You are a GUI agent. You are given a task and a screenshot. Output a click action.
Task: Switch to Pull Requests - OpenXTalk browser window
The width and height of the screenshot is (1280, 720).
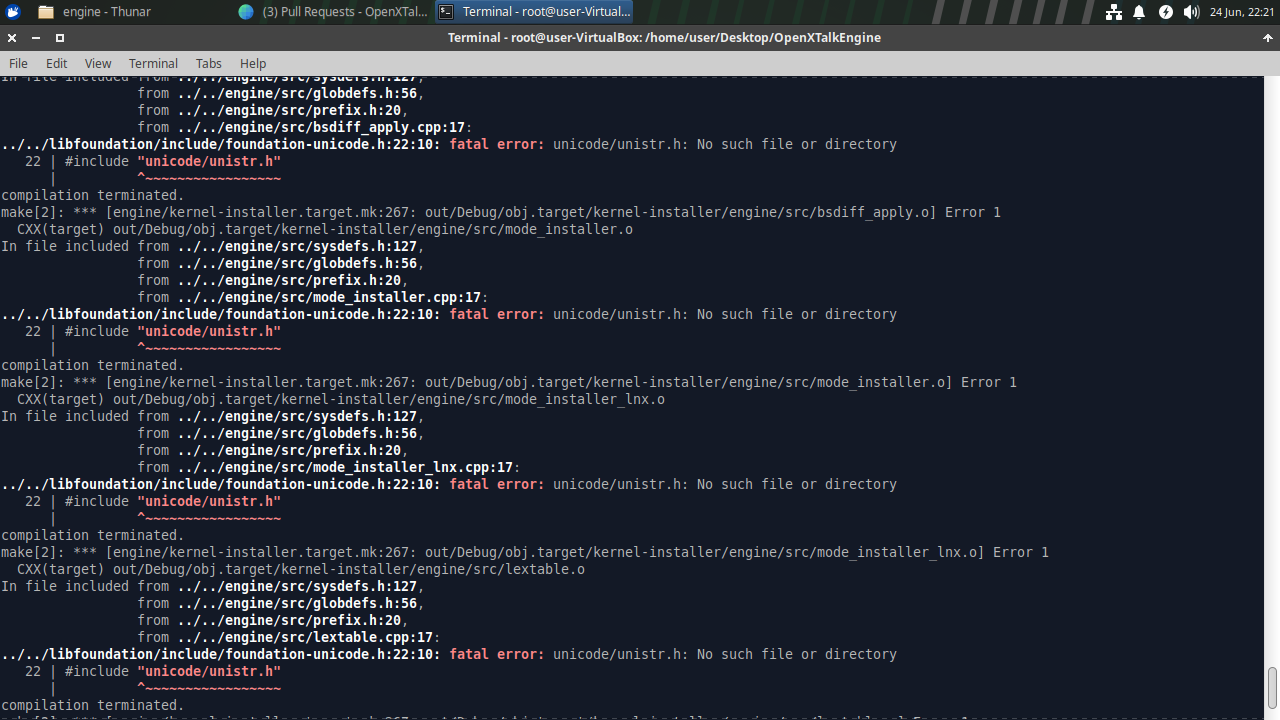[x=331, y=12]
